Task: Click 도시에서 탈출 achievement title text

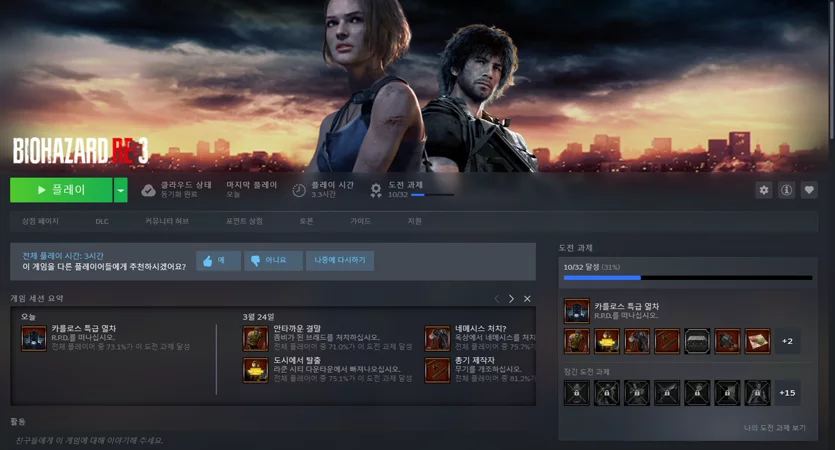Action: (298, 361)
